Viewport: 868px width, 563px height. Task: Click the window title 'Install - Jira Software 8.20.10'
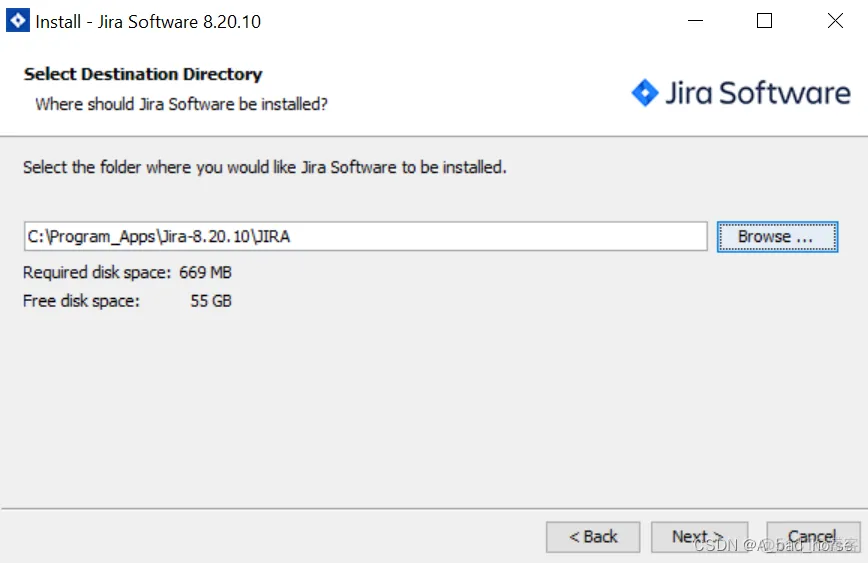[148, 22]
